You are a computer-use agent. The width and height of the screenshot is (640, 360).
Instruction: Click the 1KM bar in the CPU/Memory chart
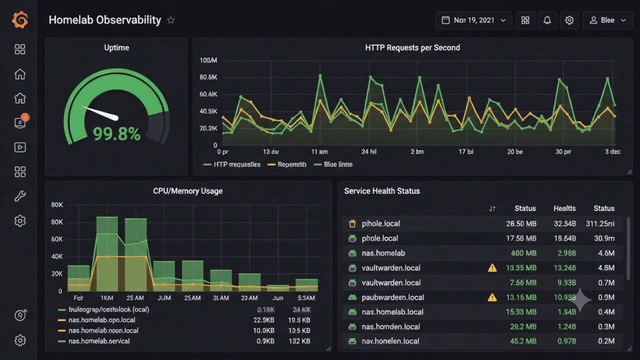coord(107,253)
